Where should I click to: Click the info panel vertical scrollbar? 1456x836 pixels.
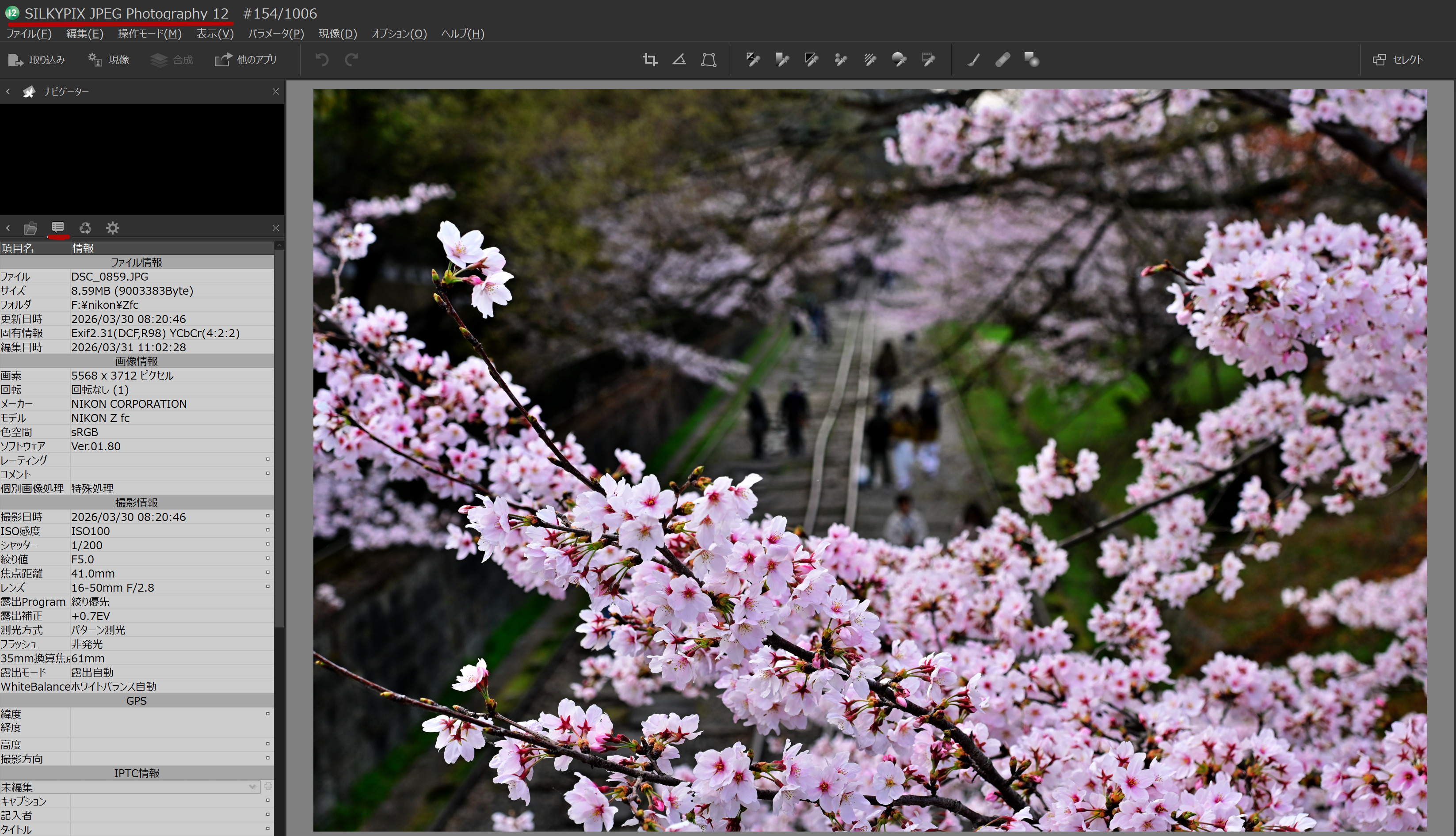279,437
